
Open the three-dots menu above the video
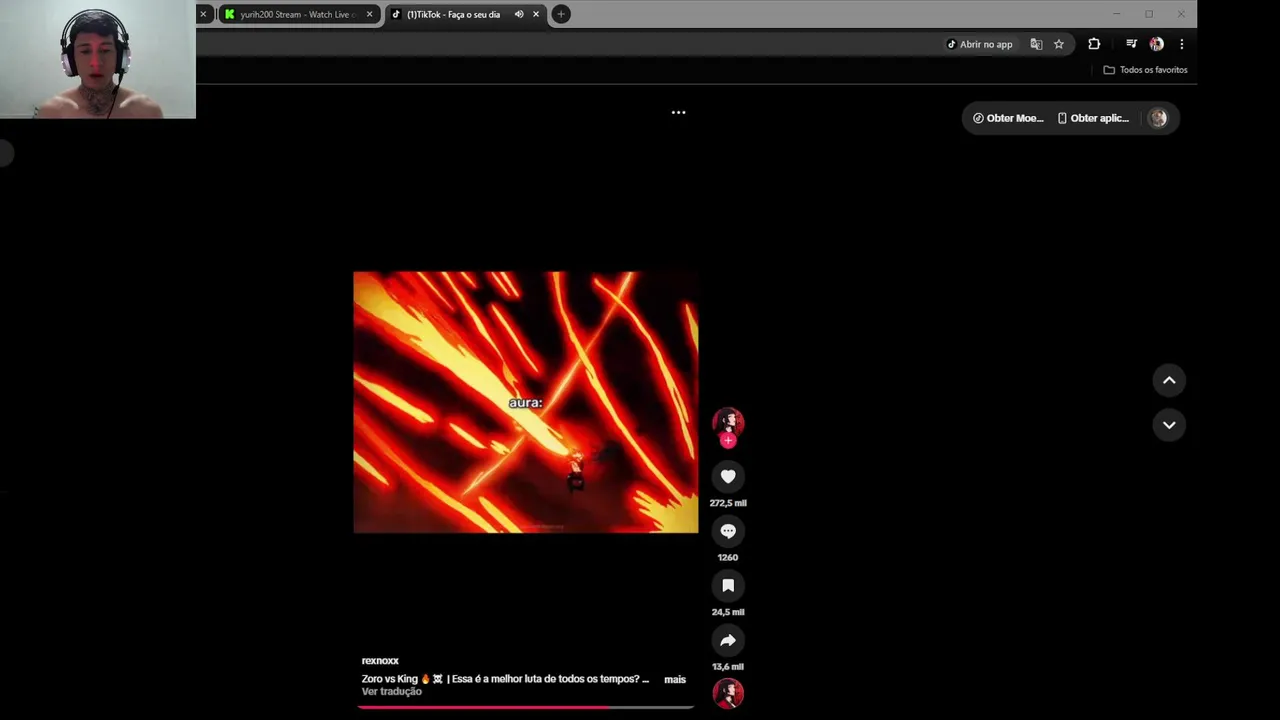pos(678,112)
